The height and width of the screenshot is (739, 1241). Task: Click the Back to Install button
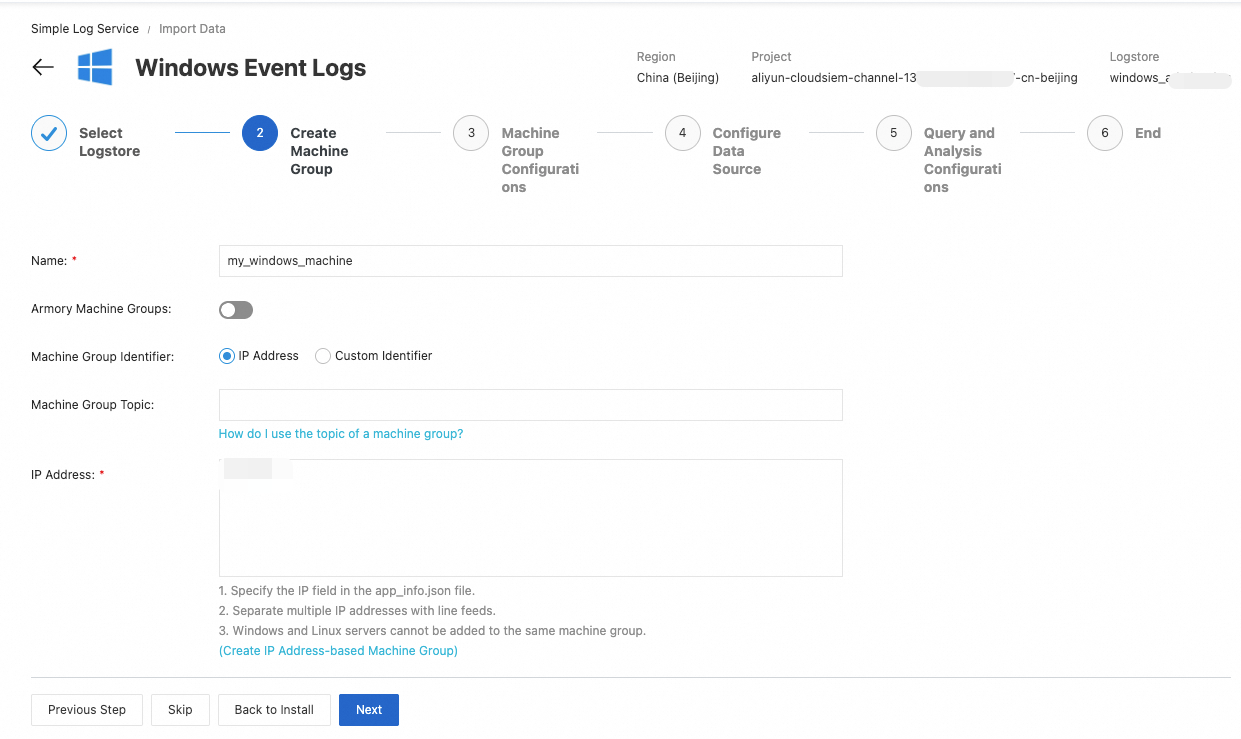click(x=274, y=710)
